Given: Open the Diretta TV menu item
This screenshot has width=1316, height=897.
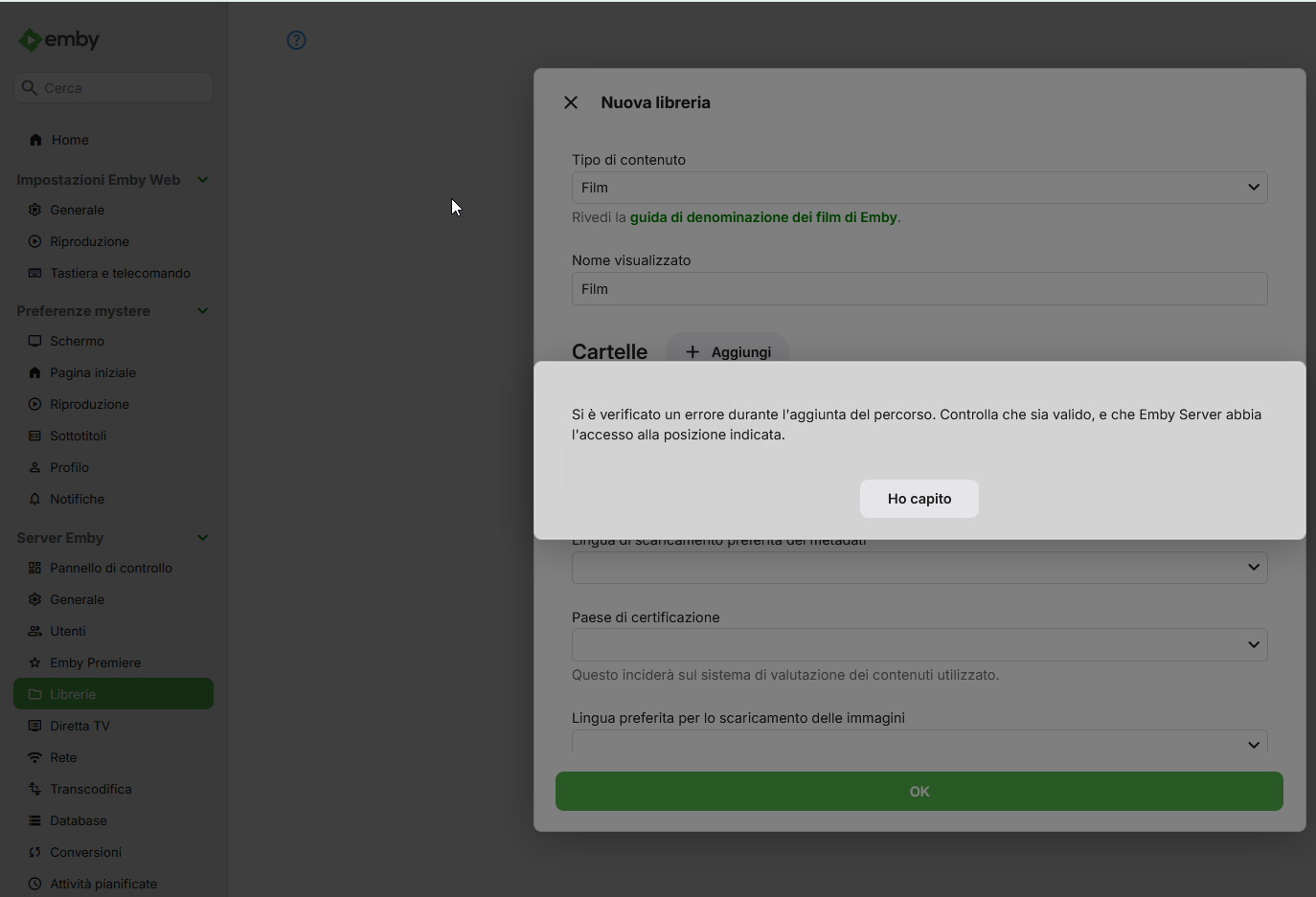Looking at the screenshot, I should pos(79,726).
